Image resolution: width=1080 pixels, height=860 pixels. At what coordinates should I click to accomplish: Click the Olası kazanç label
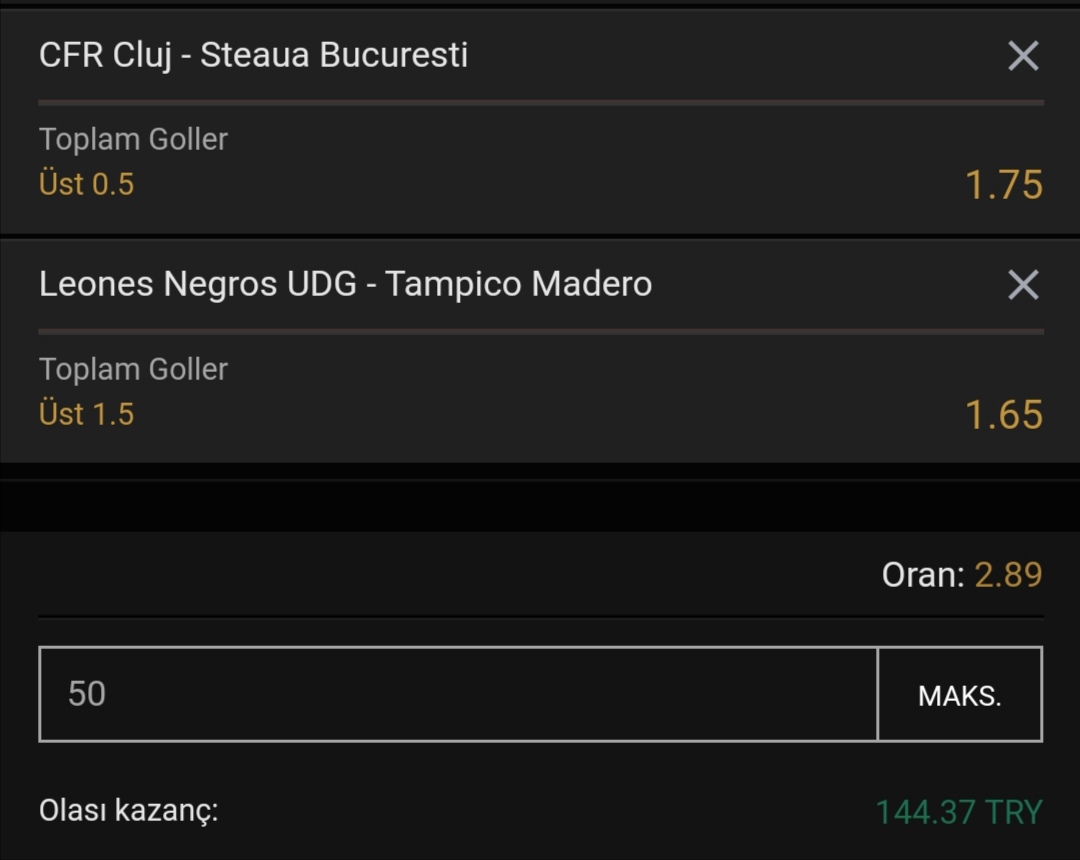click(x=129, y=811)
